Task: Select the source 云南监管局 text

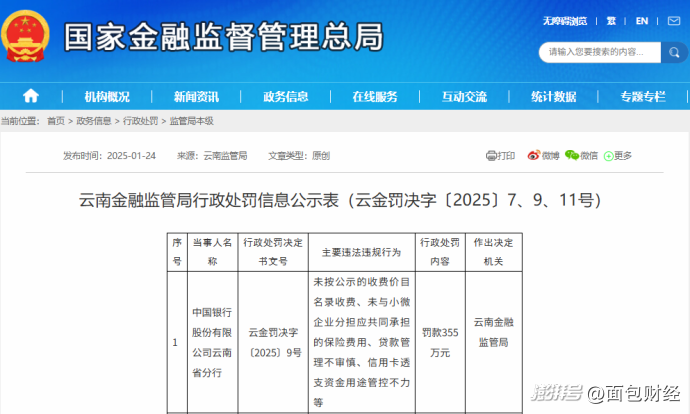Action: click(x=225, y=156)
